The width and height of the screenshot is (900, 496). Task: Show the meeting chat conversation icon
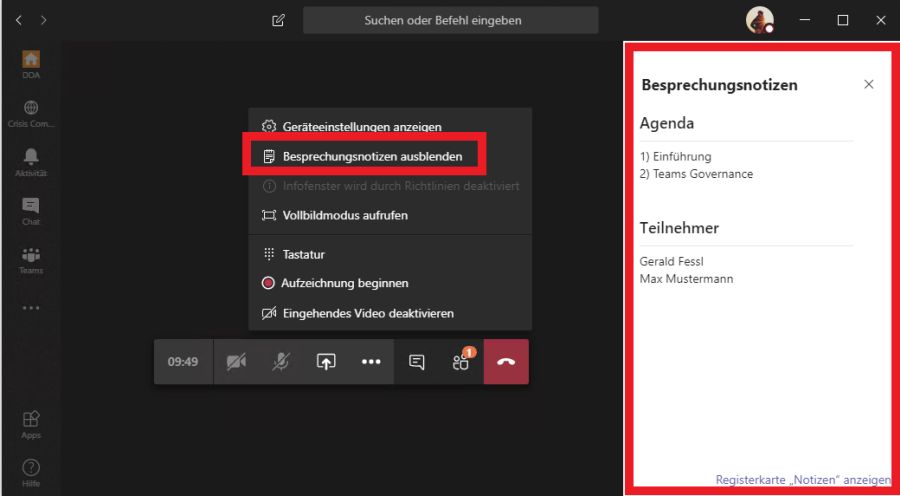(417, 362)
